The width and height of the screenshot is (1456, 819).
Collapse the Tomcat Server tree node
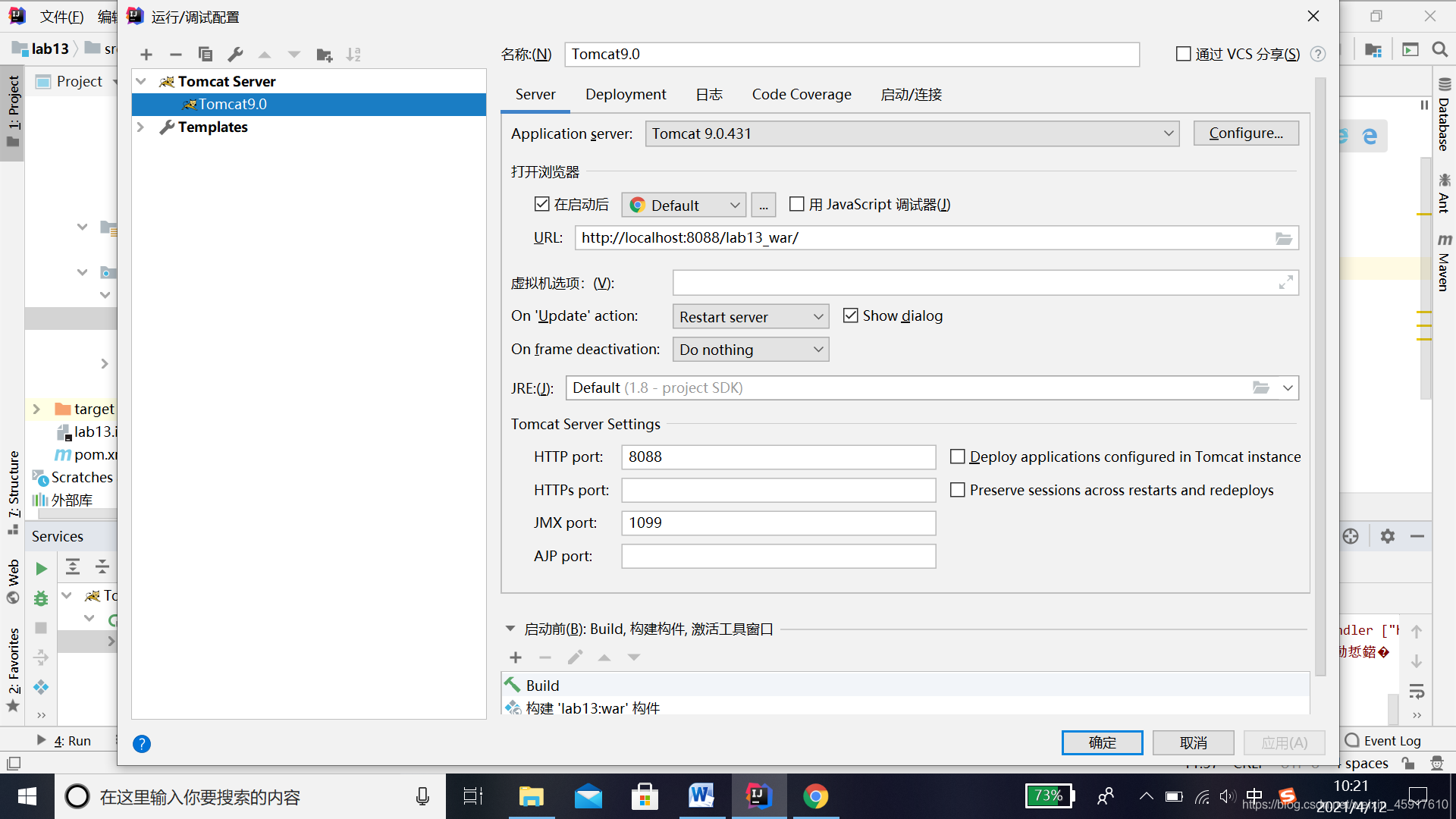tap(141, 81)
